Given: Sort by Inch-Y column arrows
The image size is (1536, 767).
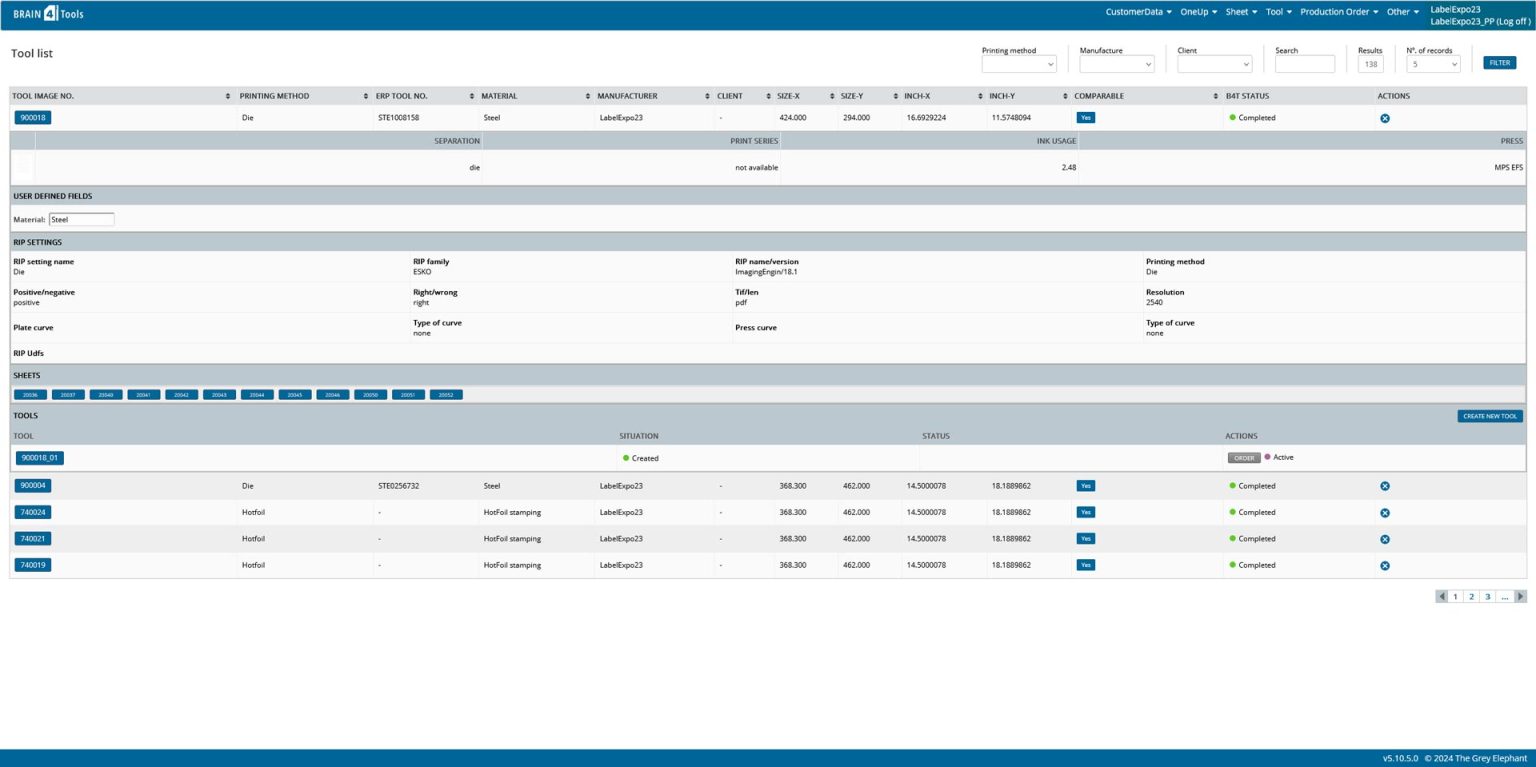Looking at the screenshot, I should [1065, 96].
